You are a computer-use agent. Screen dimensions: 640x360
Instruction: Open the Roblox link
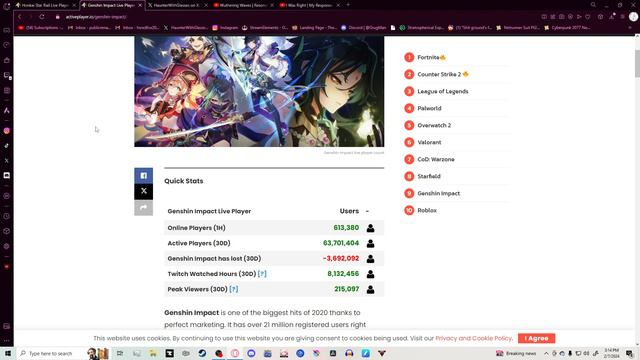(x=427, y=210)
